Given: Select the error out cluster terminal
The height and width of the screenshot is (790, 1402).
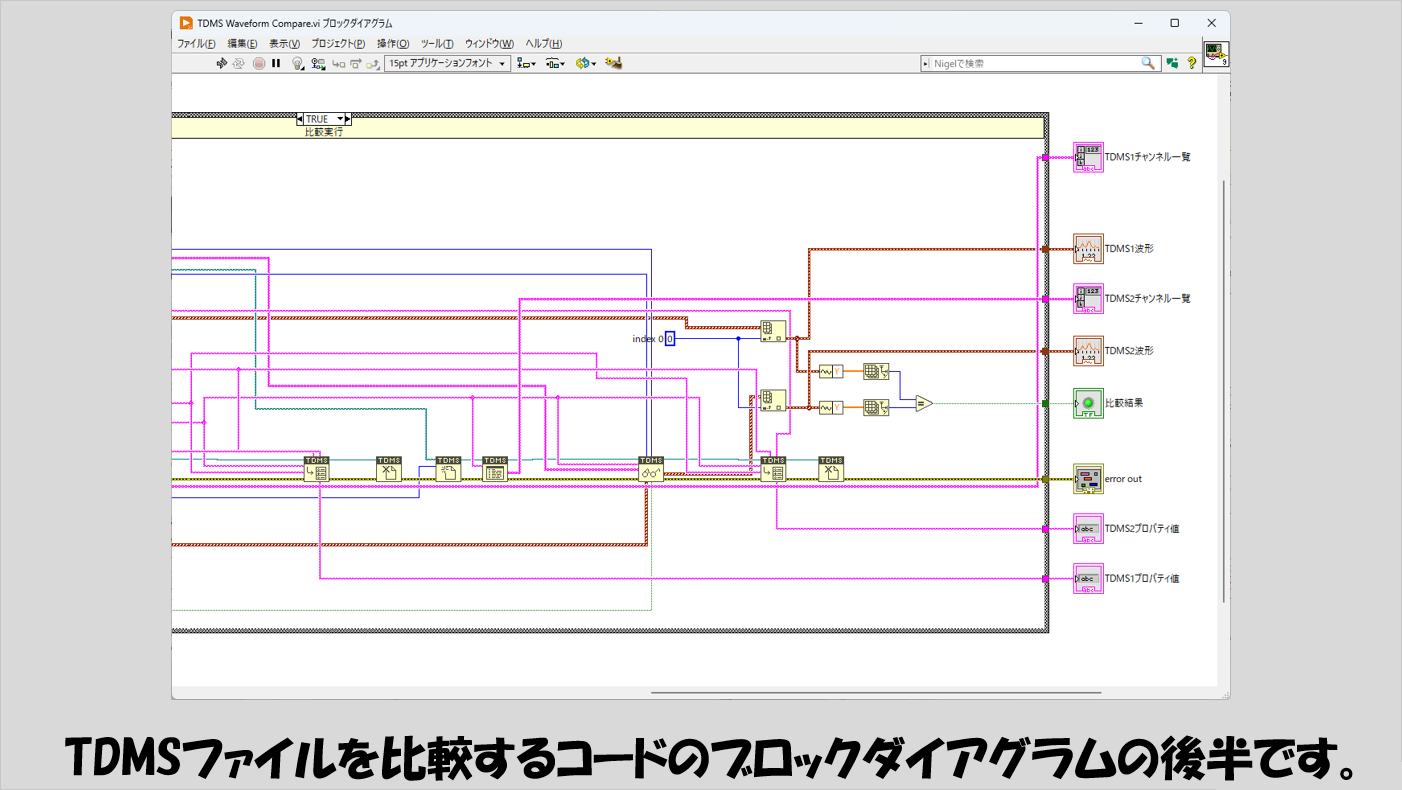Looking at the screenshot, I should coord(1088,479).
